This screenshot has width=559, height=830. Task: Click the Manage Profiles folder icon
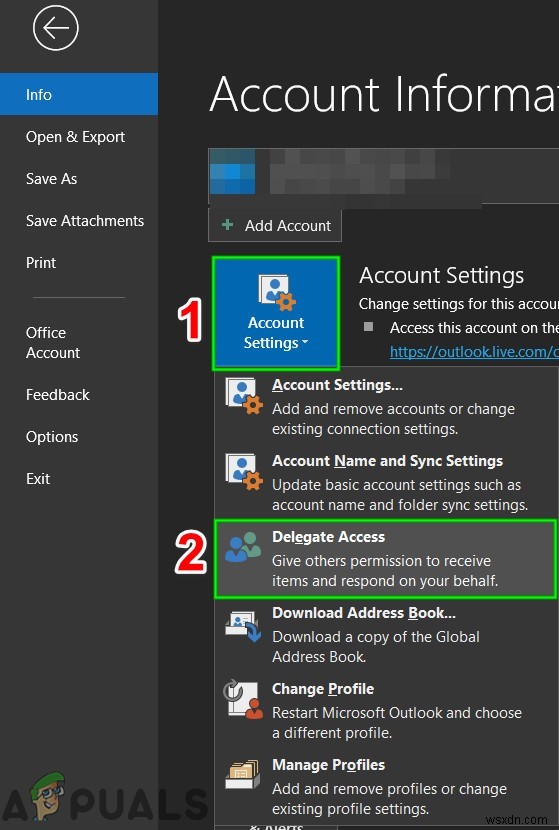[243, 774]
